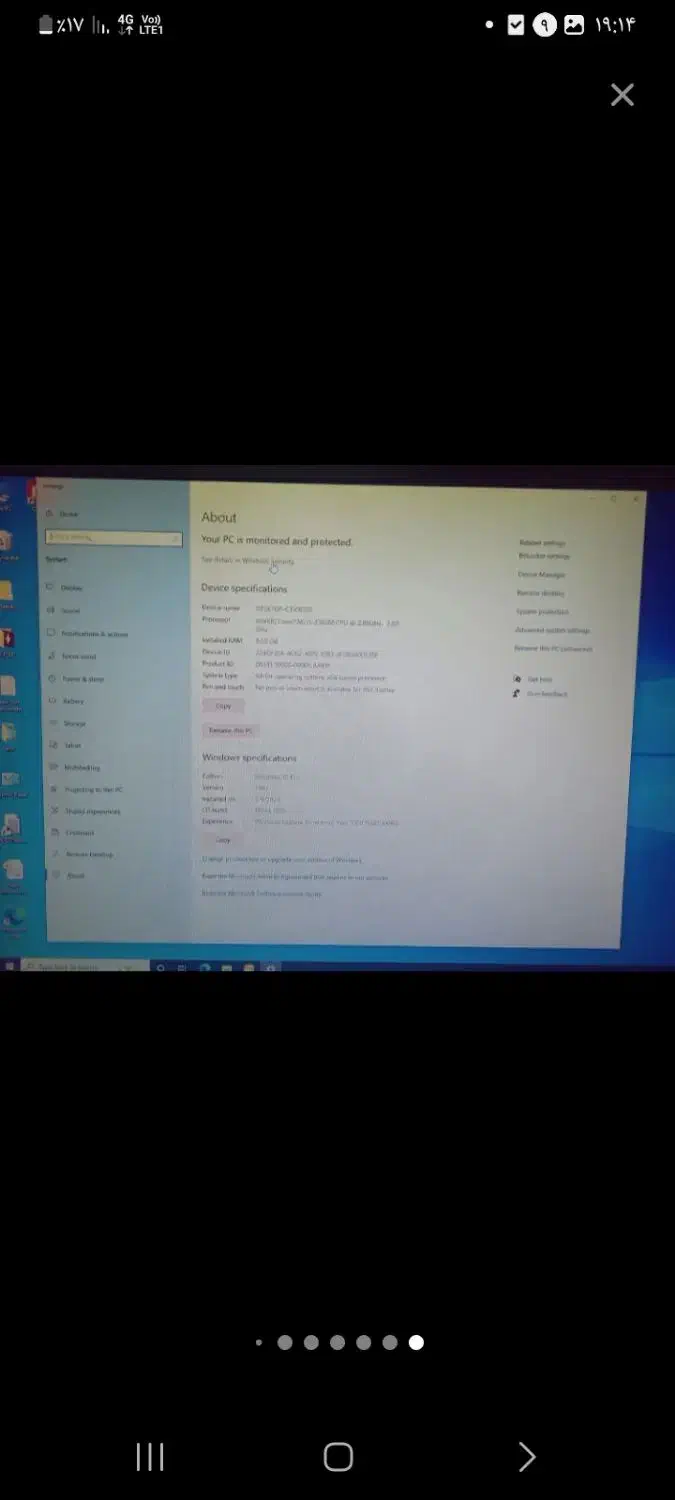Tap the phone Home navigation button
Viewport: 675px width, 1500px height.
point(338,1457)
